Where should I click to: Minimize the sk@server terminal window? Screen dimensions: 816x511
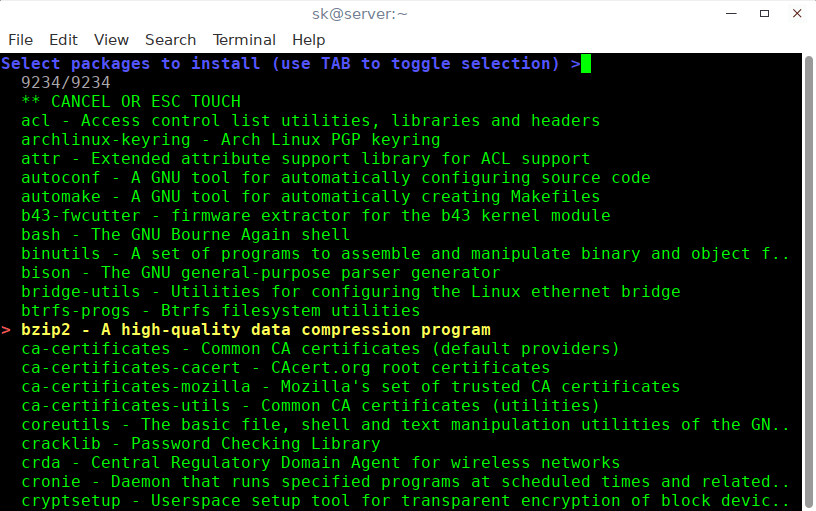click(x=731, y=14)
